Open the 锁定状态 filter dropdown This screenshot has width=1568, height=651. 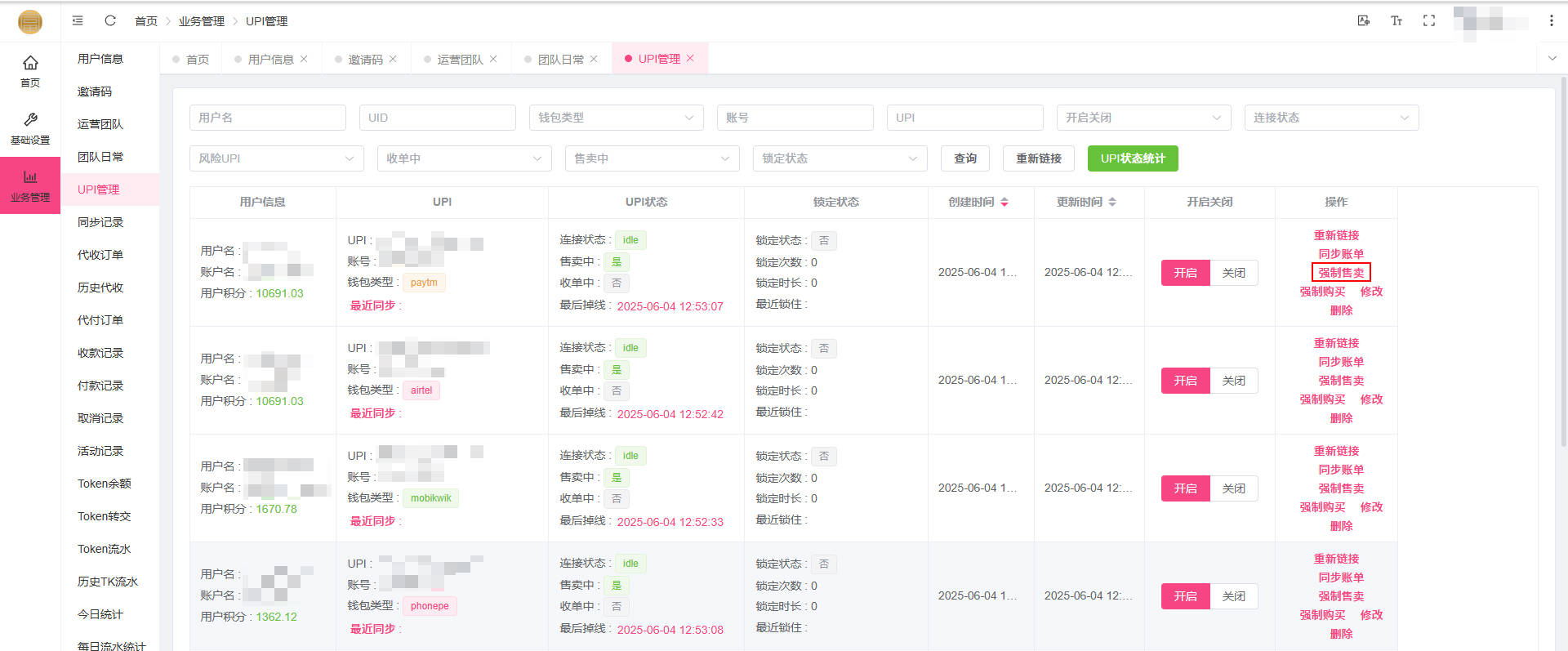point(840,158)
